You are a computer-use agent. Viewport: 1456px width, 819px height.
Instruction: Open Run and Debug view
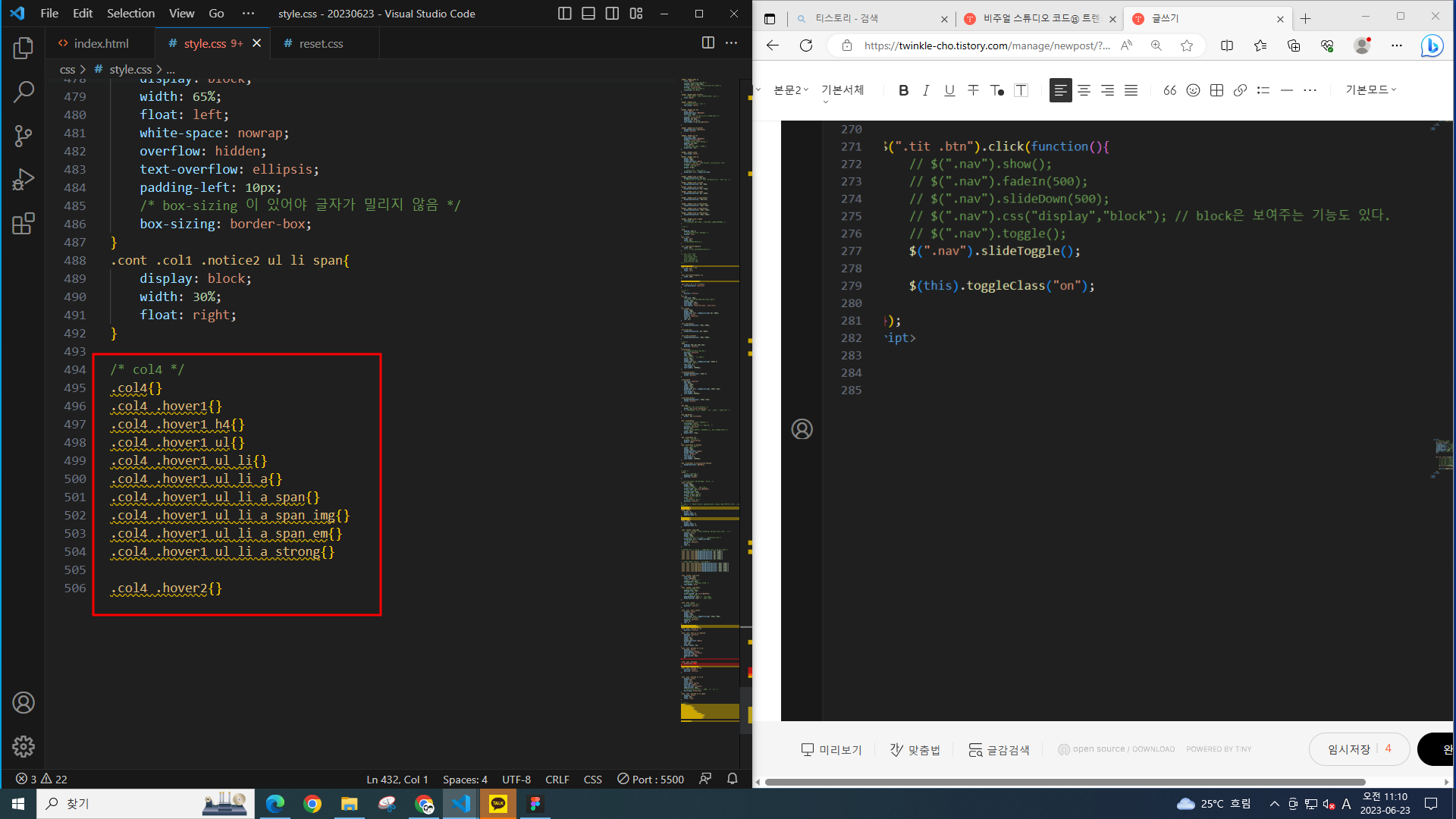coord(24,180)
